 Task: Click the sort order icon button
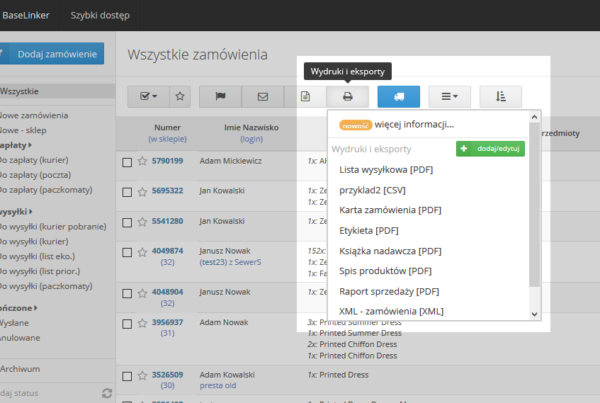click(500, 97)
